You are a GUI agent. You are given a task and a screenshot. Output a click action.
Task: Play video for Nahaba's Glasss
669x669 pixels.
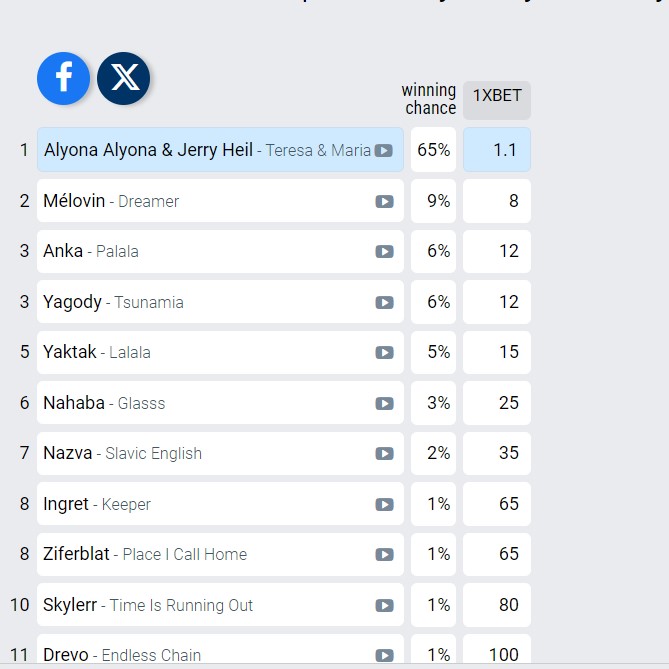click(384, 403)
